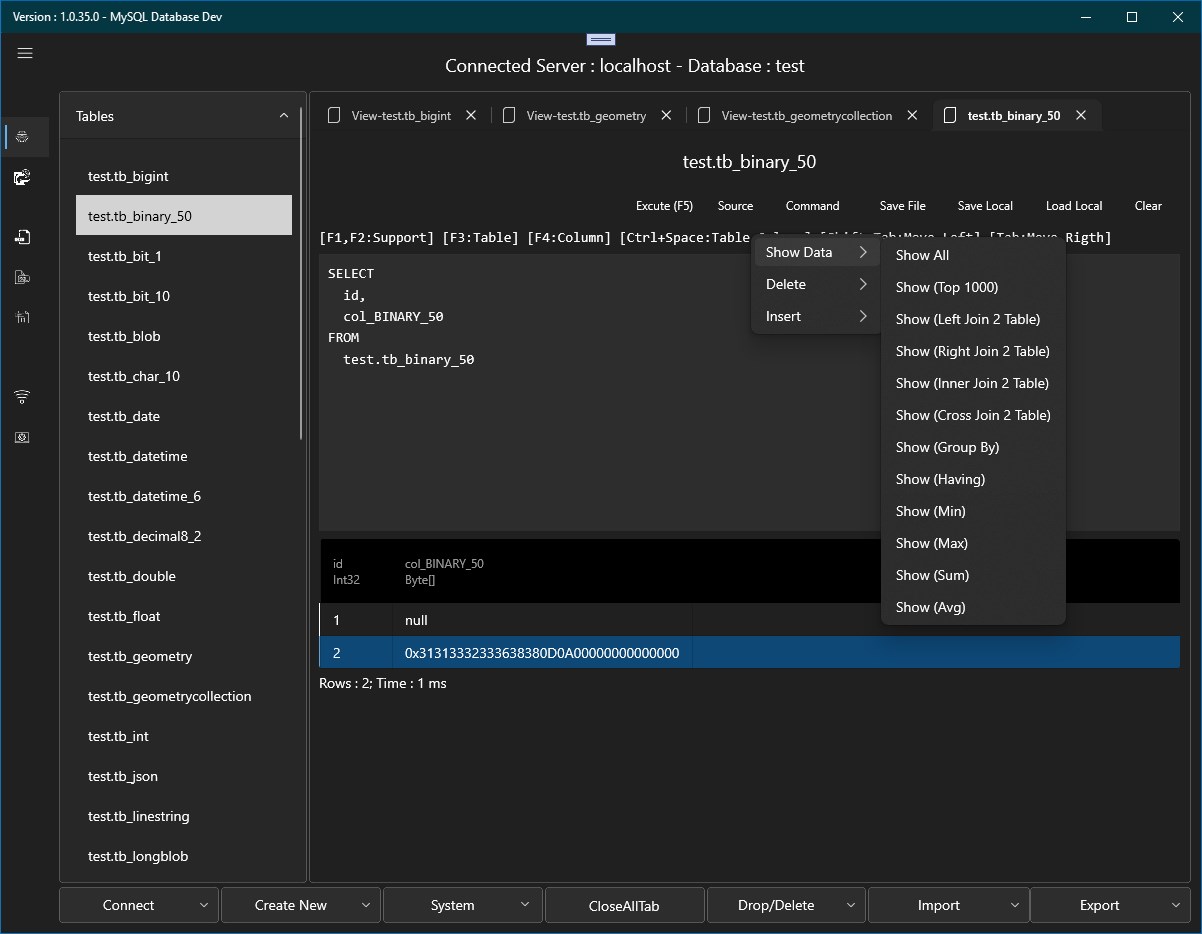1202x934 pixels.
Task: Run the query with Excute (F5)
Action: click(664, 206)
